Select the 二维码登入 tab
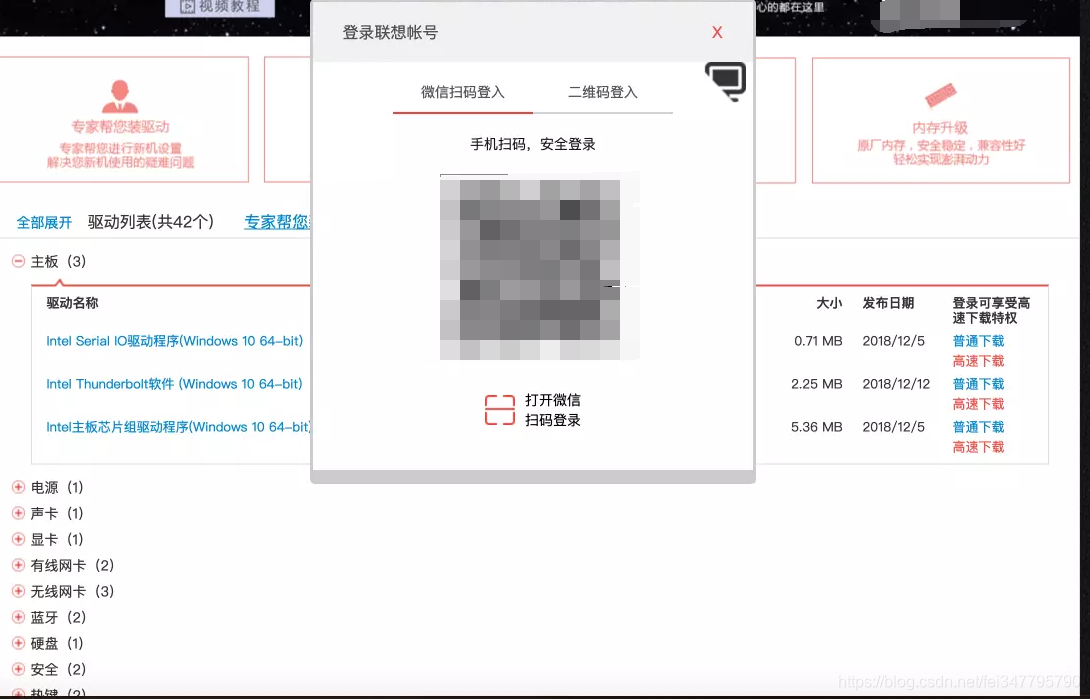 [x=603, y=92]
